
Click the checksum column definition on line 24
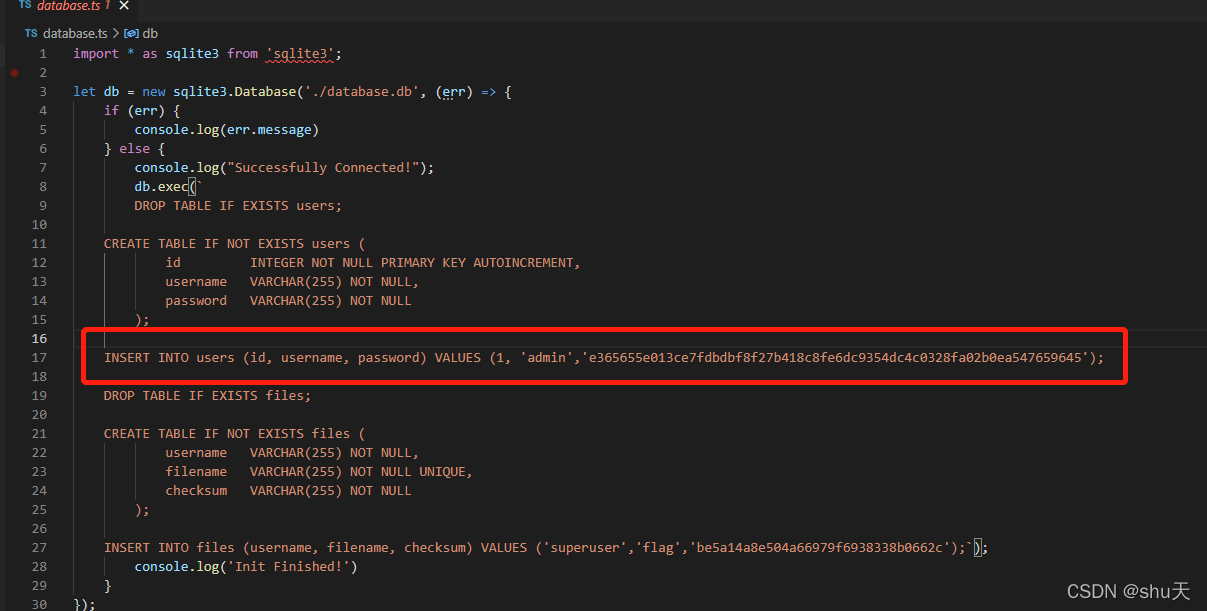coord(288,491)
